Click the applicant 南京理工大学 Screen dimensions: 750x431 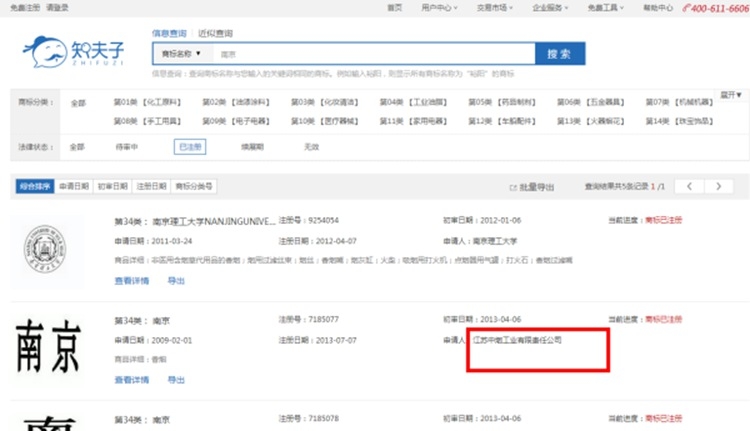coord(495,241)
